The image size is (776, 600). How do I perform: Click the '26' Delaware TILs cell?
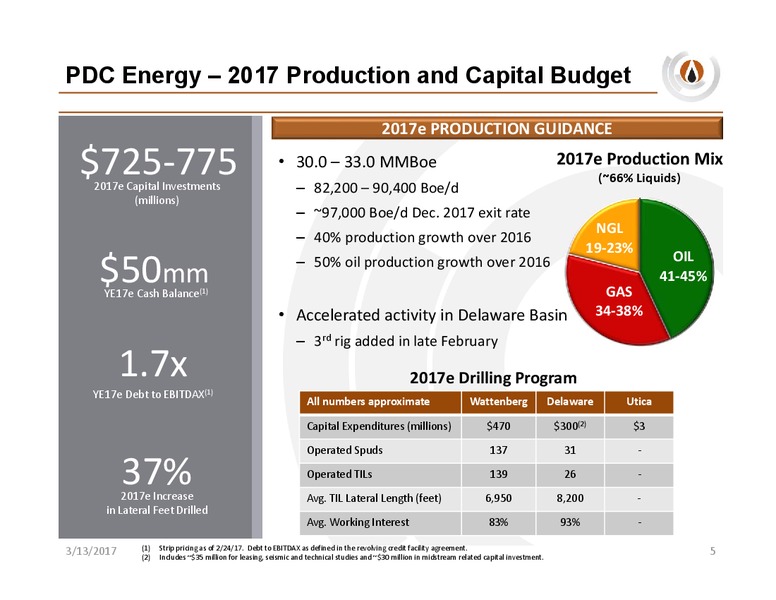pyautogui.click(x=570, y=474)
